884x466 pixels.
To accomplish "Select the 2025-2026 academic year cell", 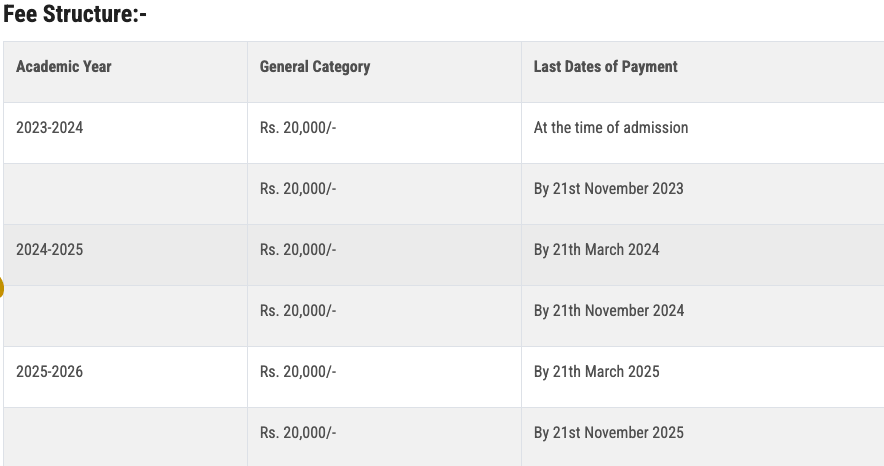I will (x=50, y=372).
